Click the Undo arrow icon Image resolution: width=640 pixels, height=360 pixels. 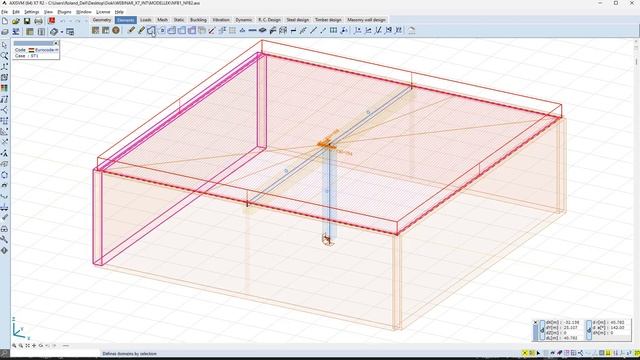point(62,20)
